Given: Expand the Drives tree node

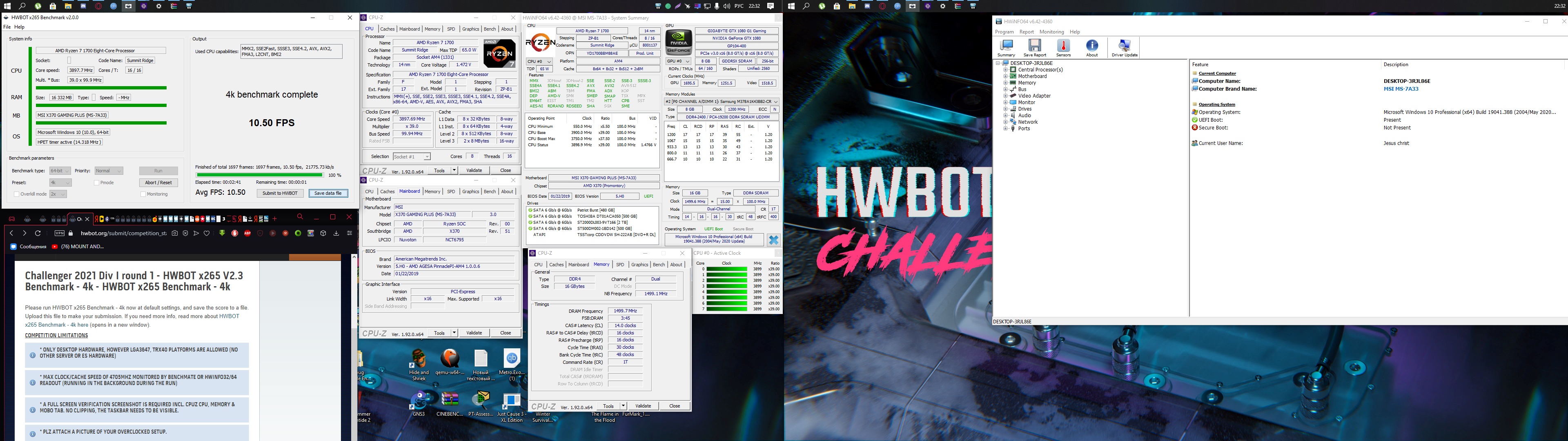Looking at the screenshot, I should [x=1006, y=109].
